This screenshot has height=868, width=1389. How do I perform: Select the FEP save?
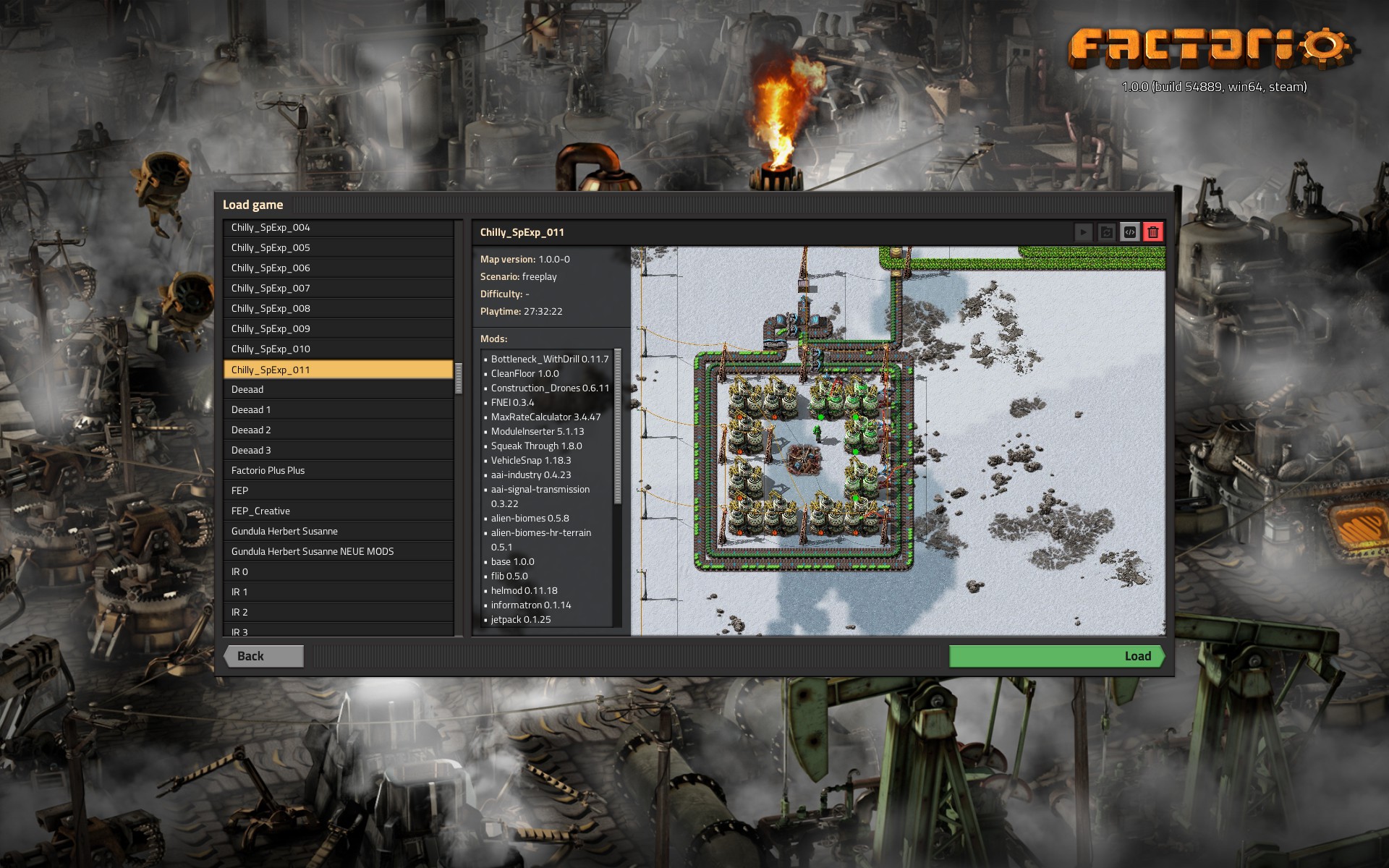(338, 490)
